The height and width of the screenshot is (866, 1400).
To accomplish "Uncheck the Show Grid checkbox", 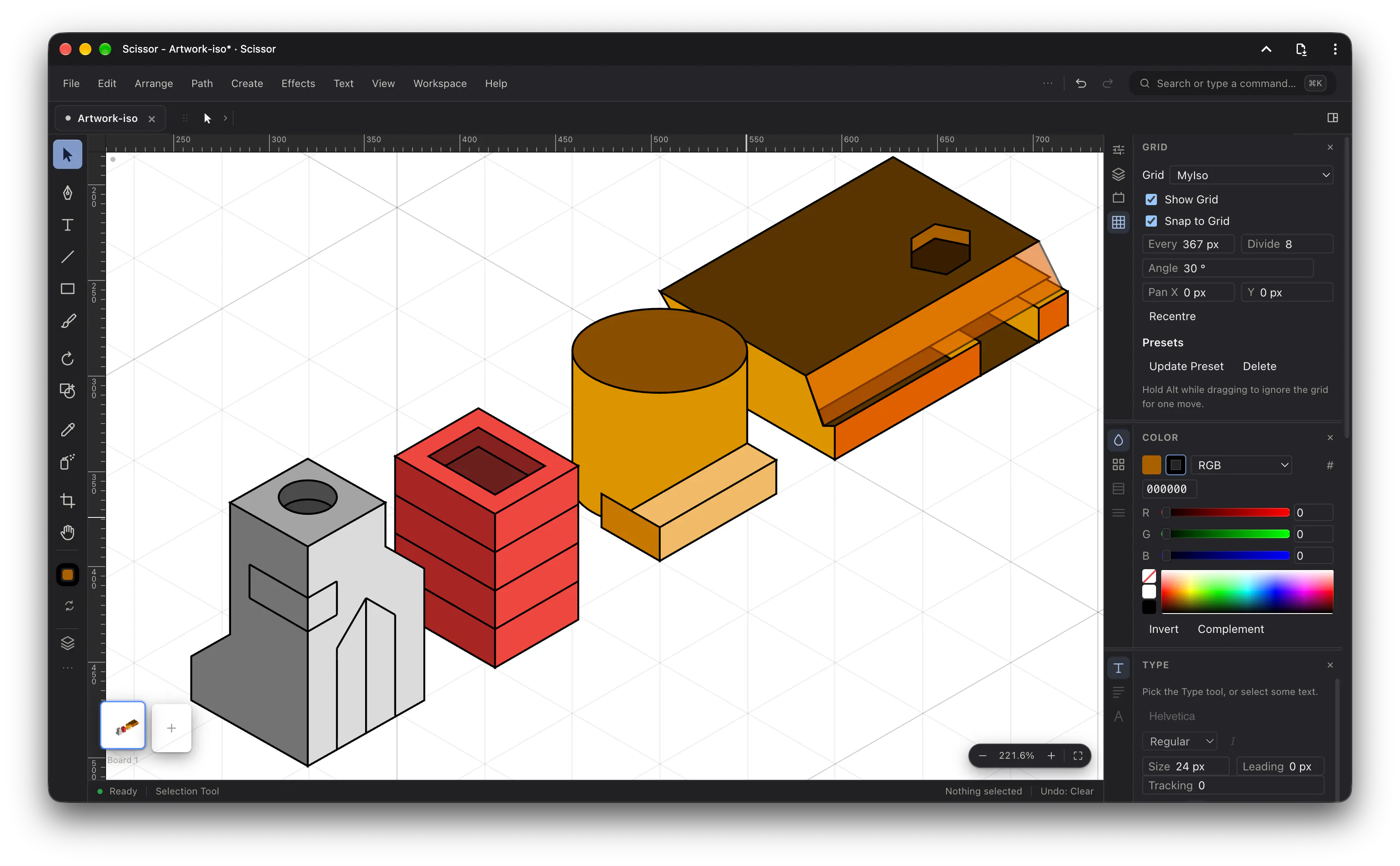I will pos(1151,199).
